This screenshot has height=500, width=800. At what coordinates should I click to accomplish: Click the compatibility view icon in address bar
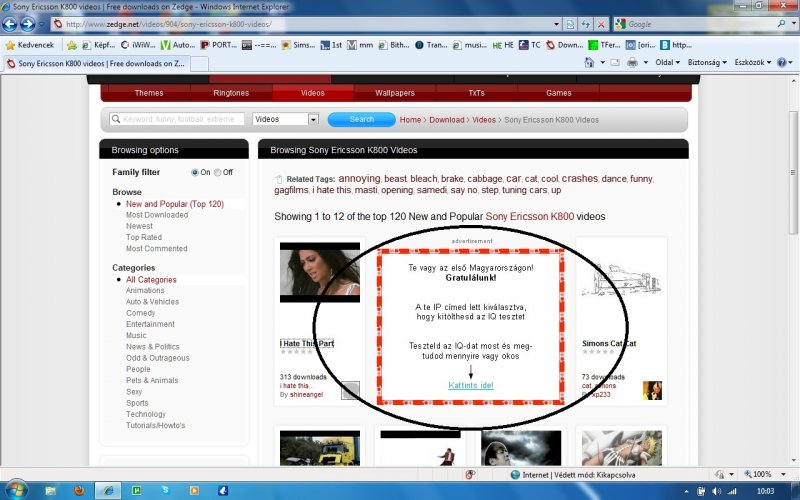pos(570,24)
